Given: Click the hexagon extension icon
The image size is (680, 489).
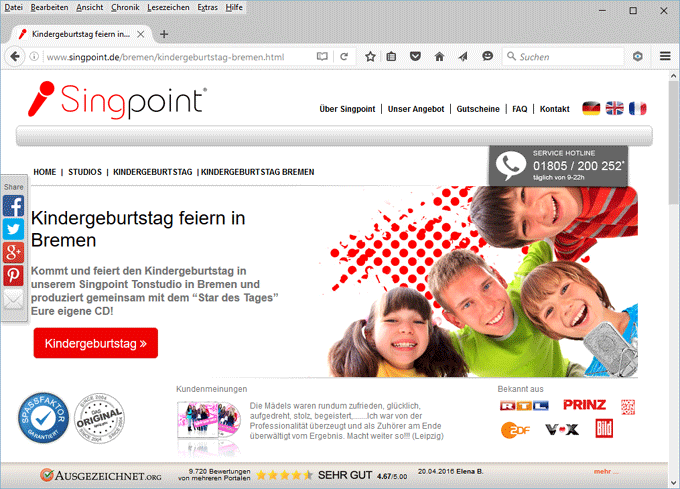Looking at the screenshot, I should 638,56.
